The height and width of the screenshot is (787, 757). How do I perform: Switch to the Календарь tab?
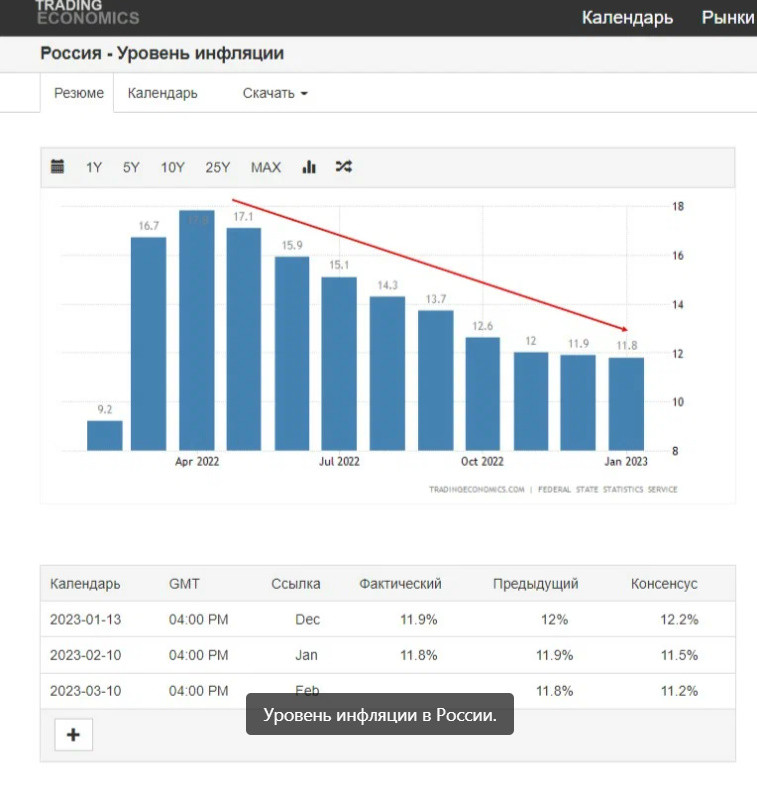coord(163,93)
